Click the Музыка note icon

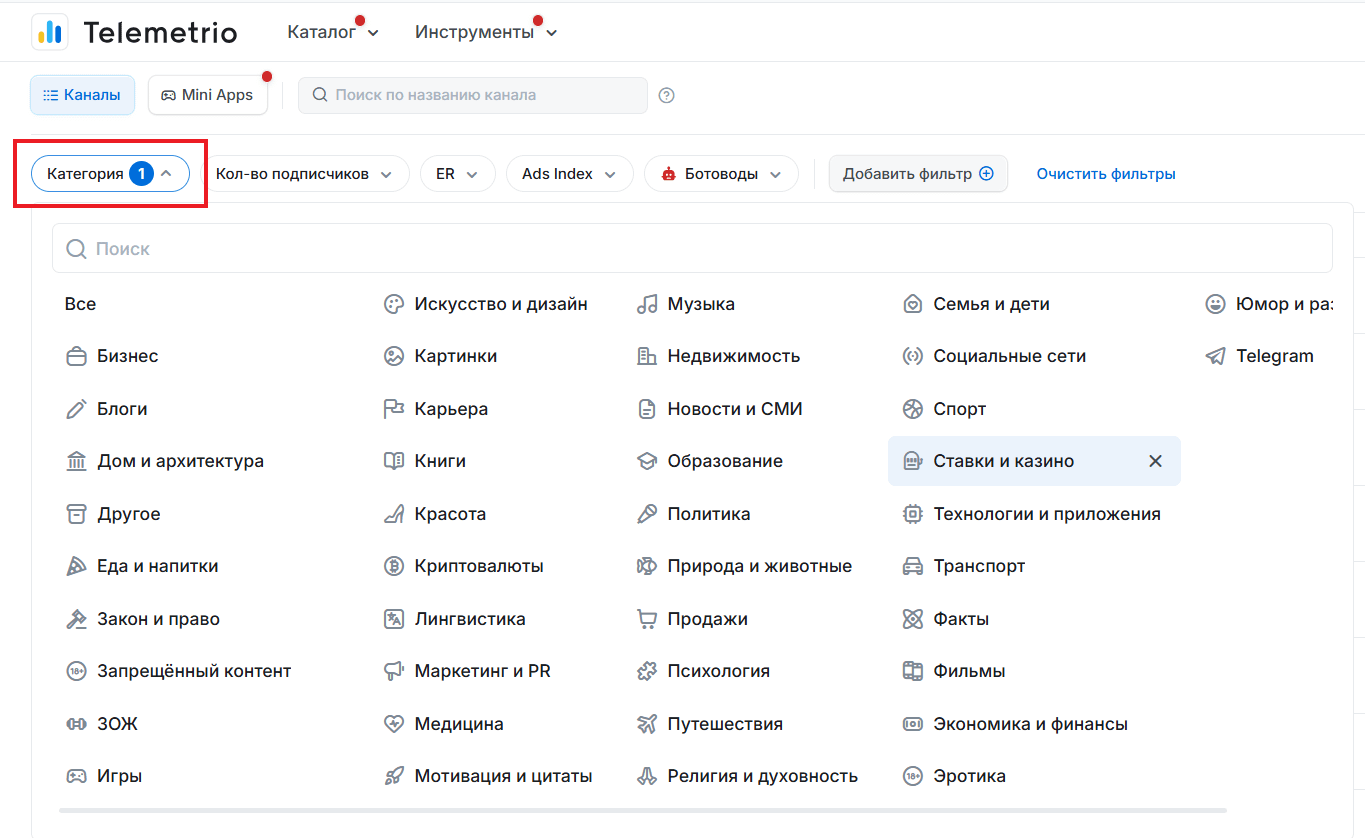[647, 305]
